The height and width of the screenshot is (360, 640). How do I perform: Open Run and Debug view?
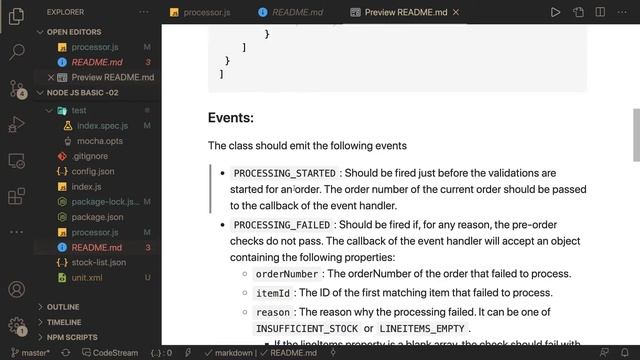16,124
